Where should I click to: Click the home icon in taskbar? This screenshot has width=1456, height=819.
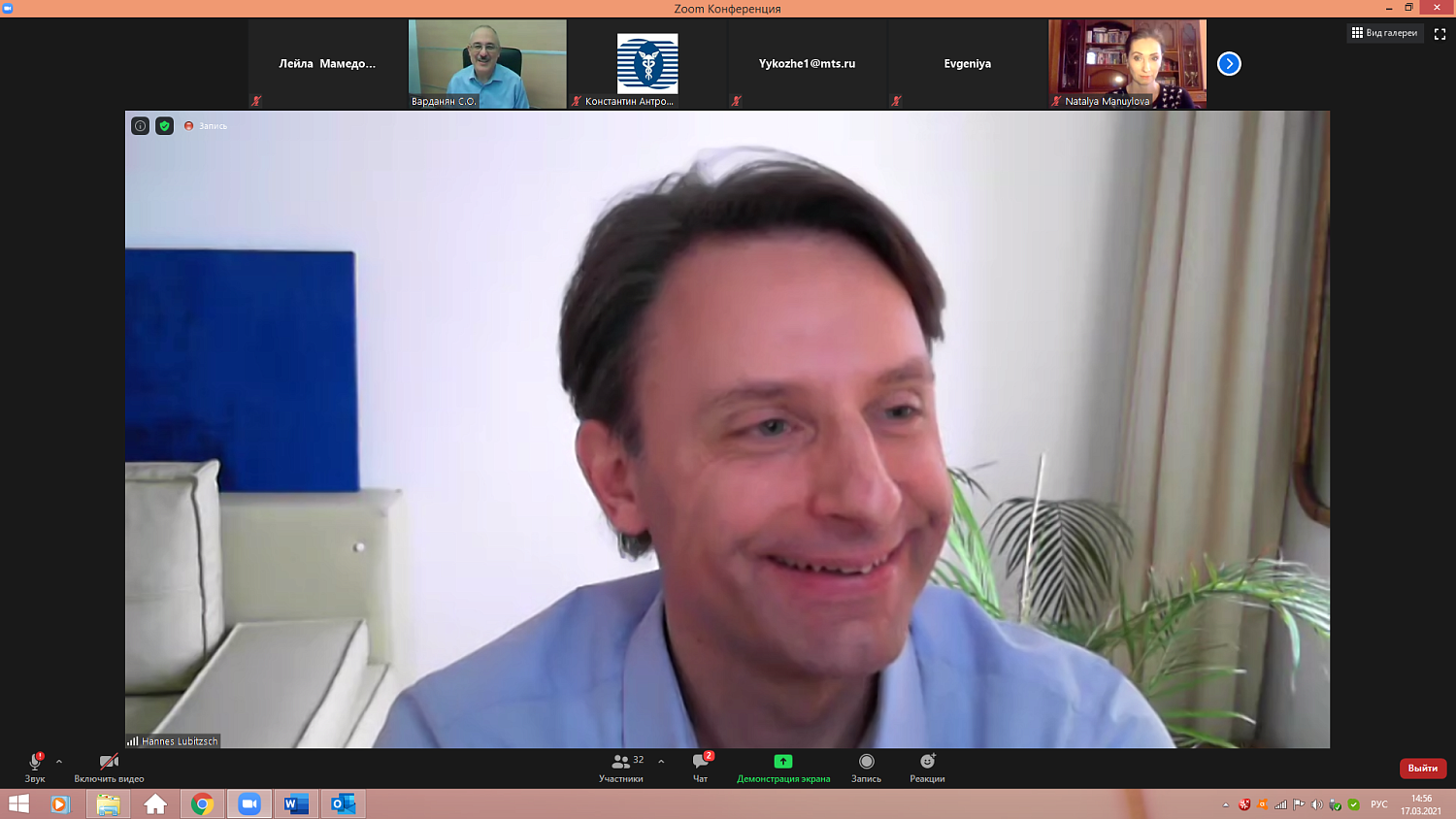pos(155,803)
